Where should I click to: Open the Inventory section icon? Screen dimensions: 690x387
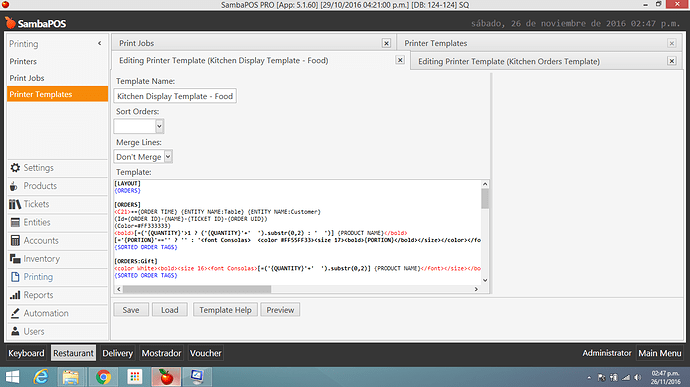click(15, 259)
